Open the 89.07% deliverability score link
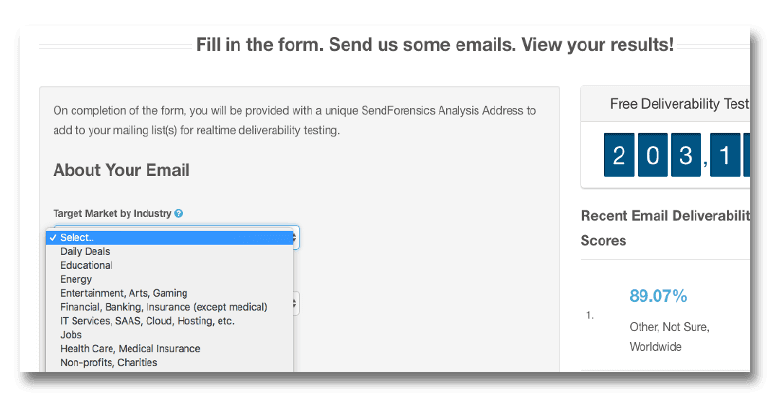Image resolution: width=770 pixels, height=406 pixels. pyautogui.click(x=658, y=296)
